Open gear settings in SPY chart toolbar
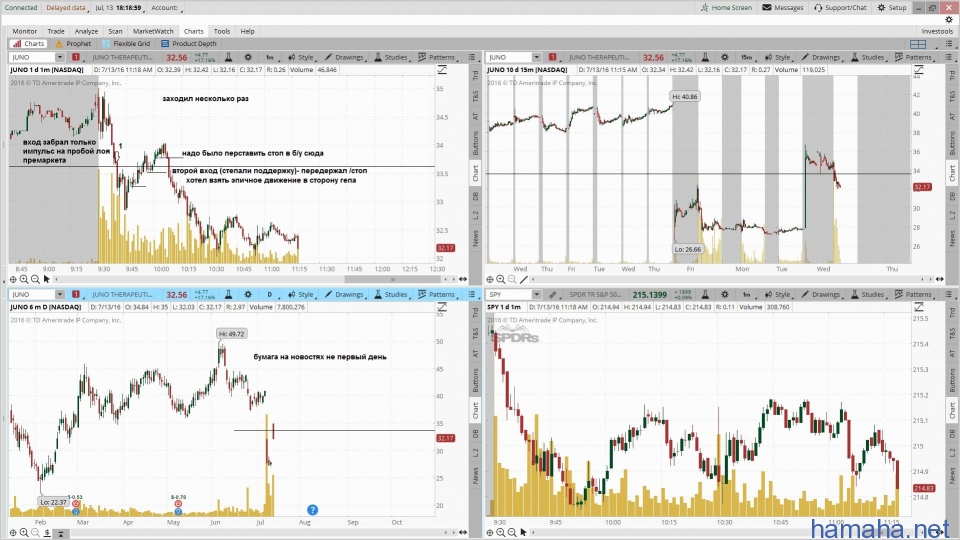The height and width of the screenshot is (540, 960). [725, 294]
